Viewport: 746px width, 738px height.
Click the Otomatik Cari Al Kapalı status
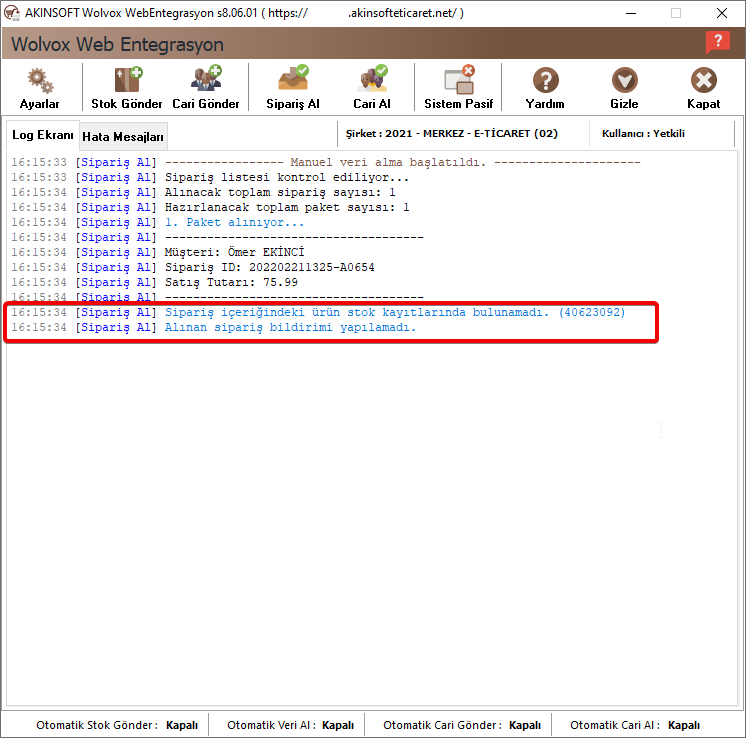point(635,725)
